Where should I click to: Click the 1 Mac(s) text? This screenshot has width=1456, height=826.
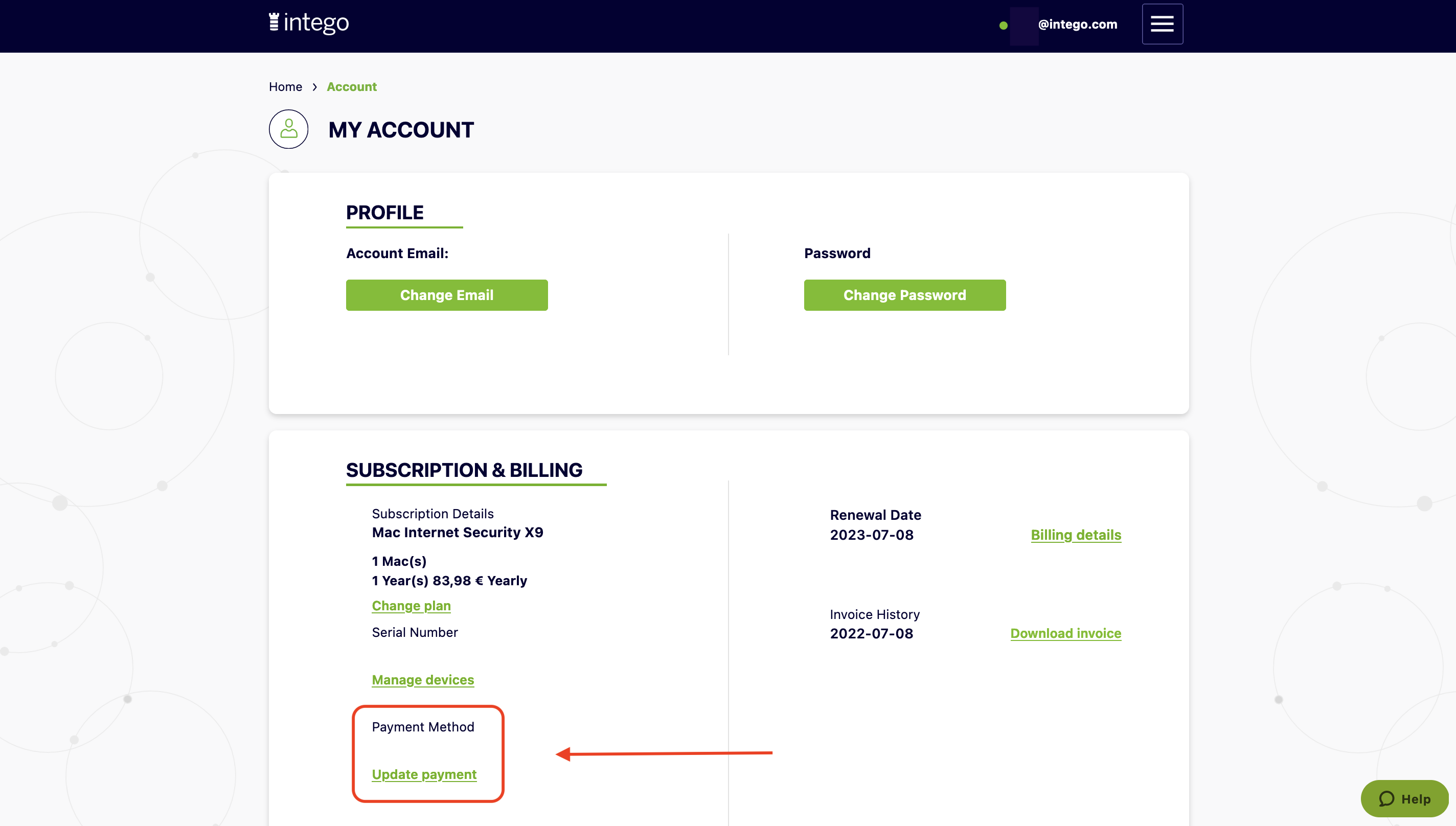point(399,561)
